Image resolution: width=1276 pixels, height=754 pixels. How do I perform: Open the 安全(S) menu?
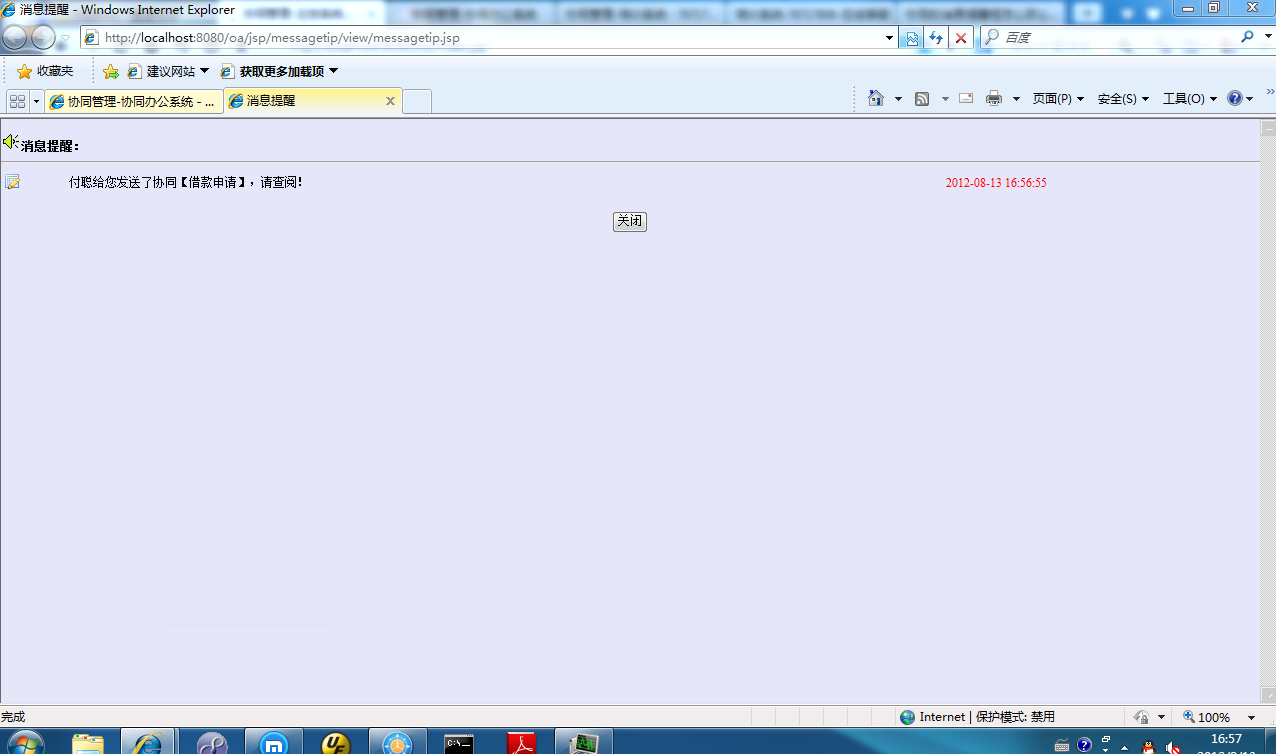click(1123, 98)
